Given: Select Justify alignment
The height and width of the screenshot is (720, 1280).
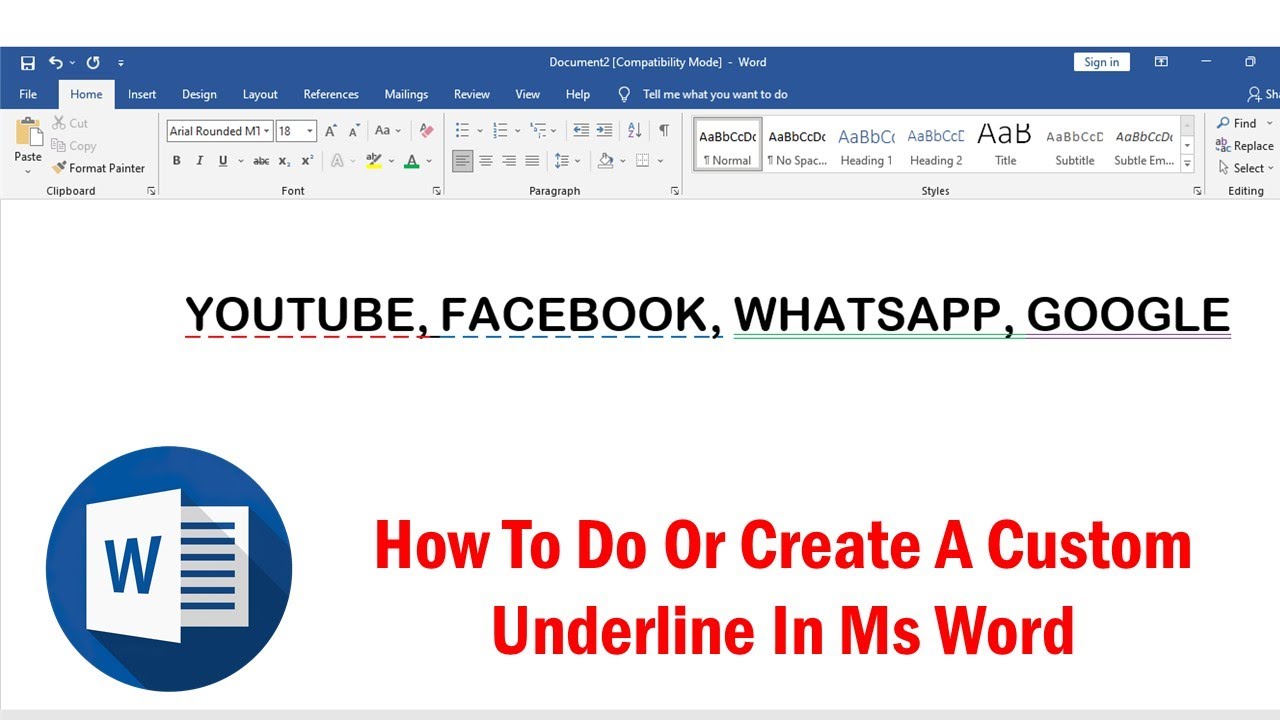Looking at the screenshot, I should [x=532, y=161].
